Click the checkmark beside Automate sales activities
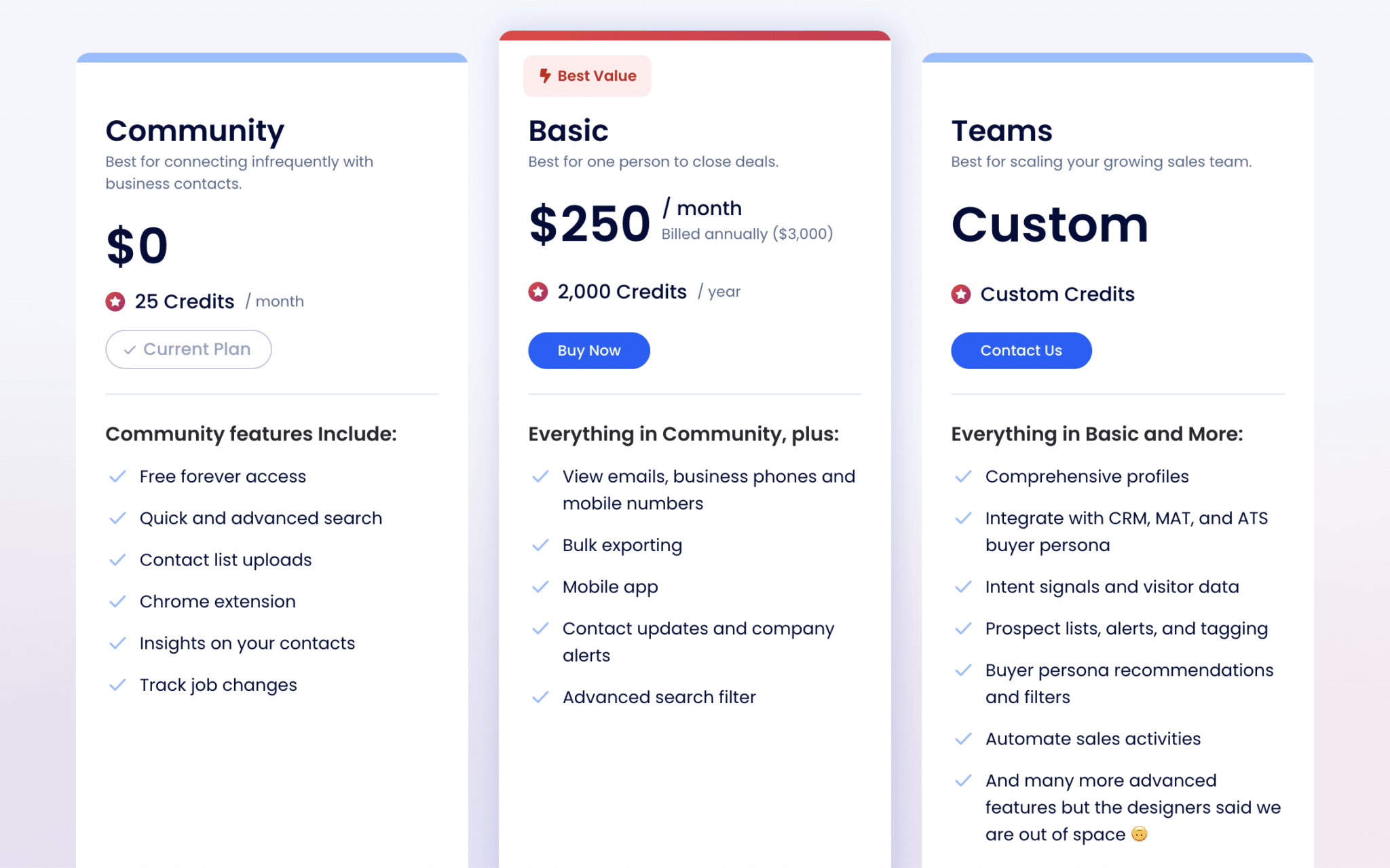1390x868 pixels. point(963,739)
